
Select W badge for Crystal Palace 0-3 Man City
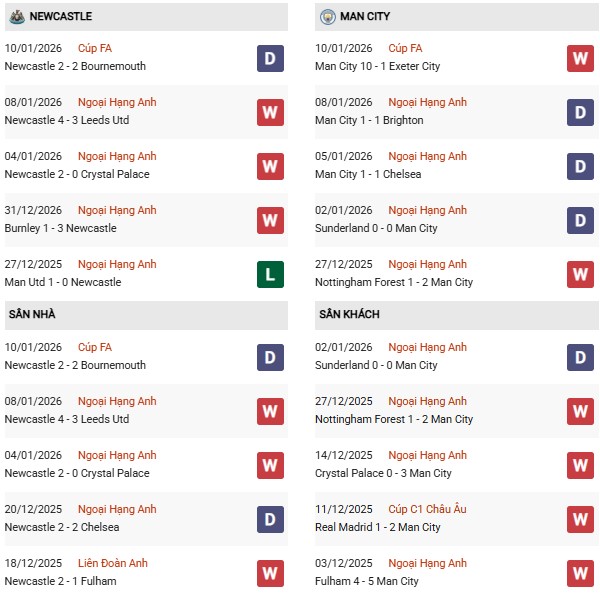580,464
